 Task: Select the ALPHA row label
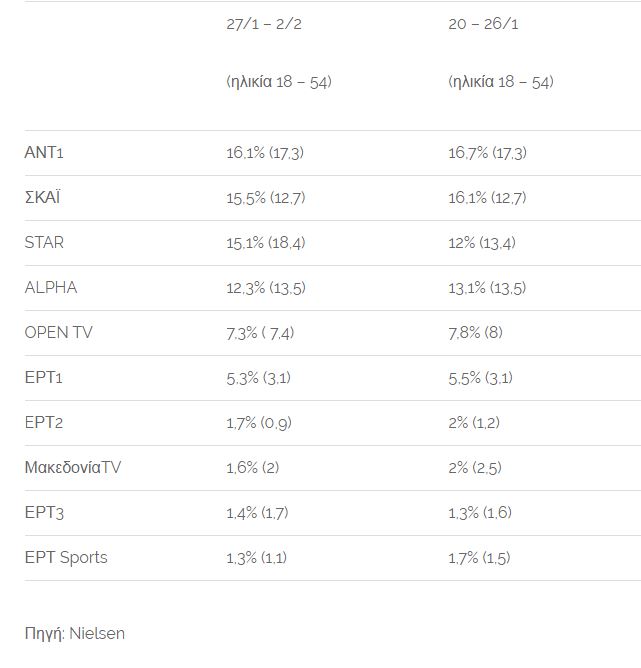pyautogui.click(x=50, y=288)
